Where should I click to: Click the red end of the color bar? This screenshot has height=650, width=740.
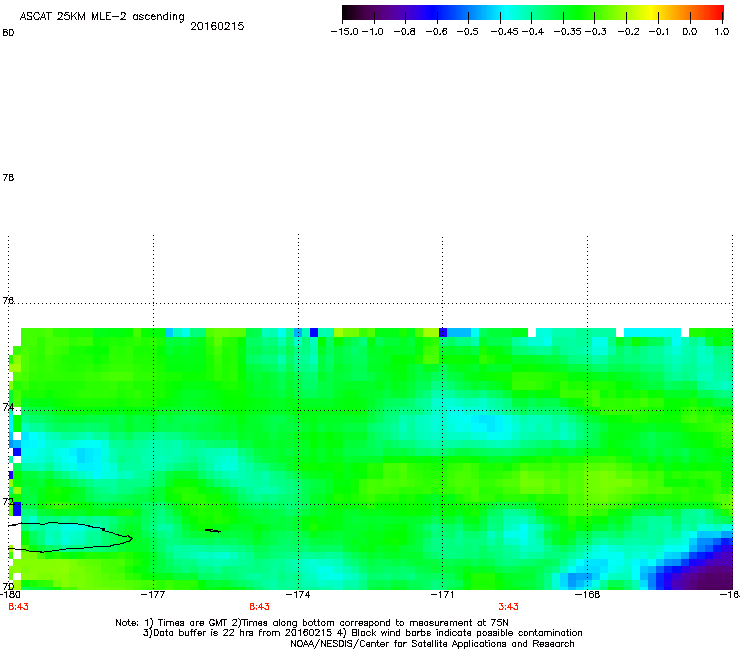click(x=715, y=12)
